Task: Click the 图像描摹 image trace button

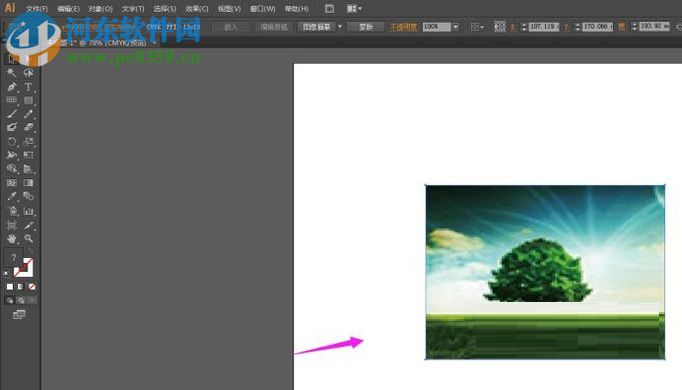Action: [x=316, y=27]
